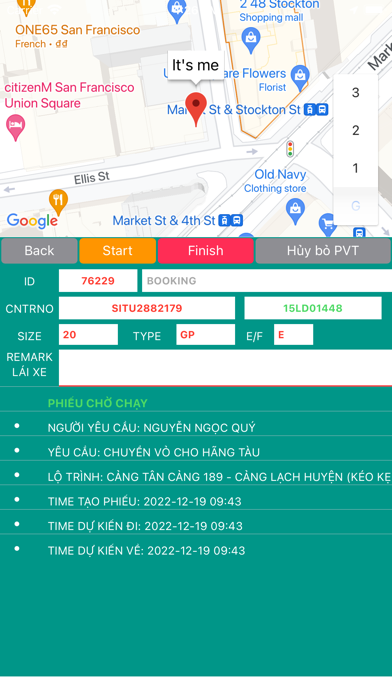Screen dimensions: 392x696
Task: Click the REMARK LÁI XE text area
Action: coord(226,368)
